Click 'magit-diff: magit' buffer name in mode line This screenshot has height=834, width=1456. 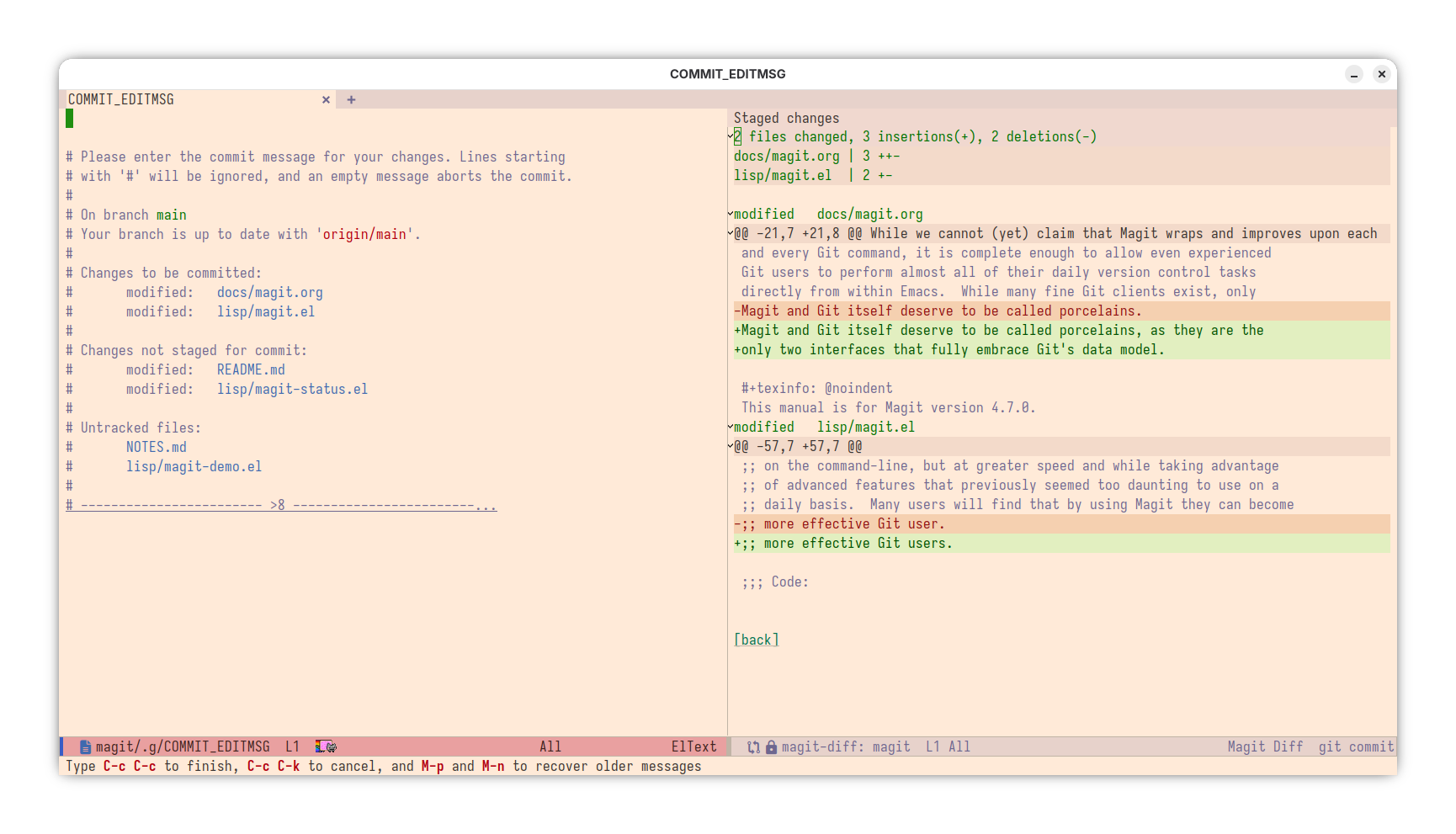pyautogui.click(x=846, y=746)
